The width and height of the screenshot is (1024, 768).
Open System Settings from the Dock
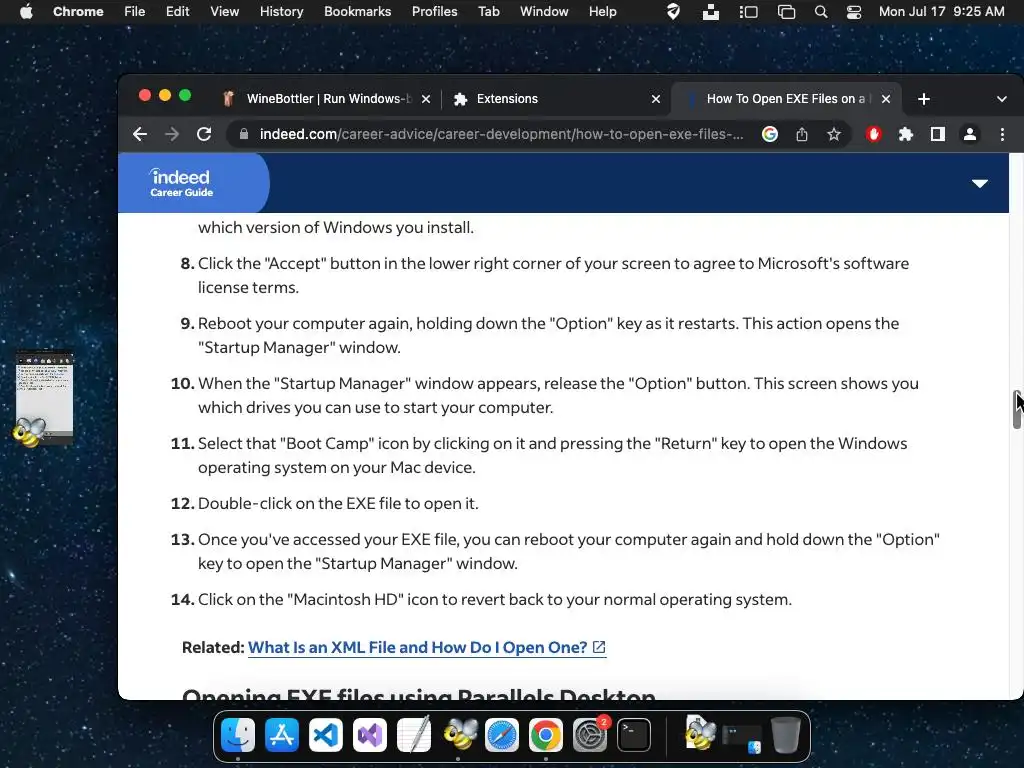coord(590,735)
